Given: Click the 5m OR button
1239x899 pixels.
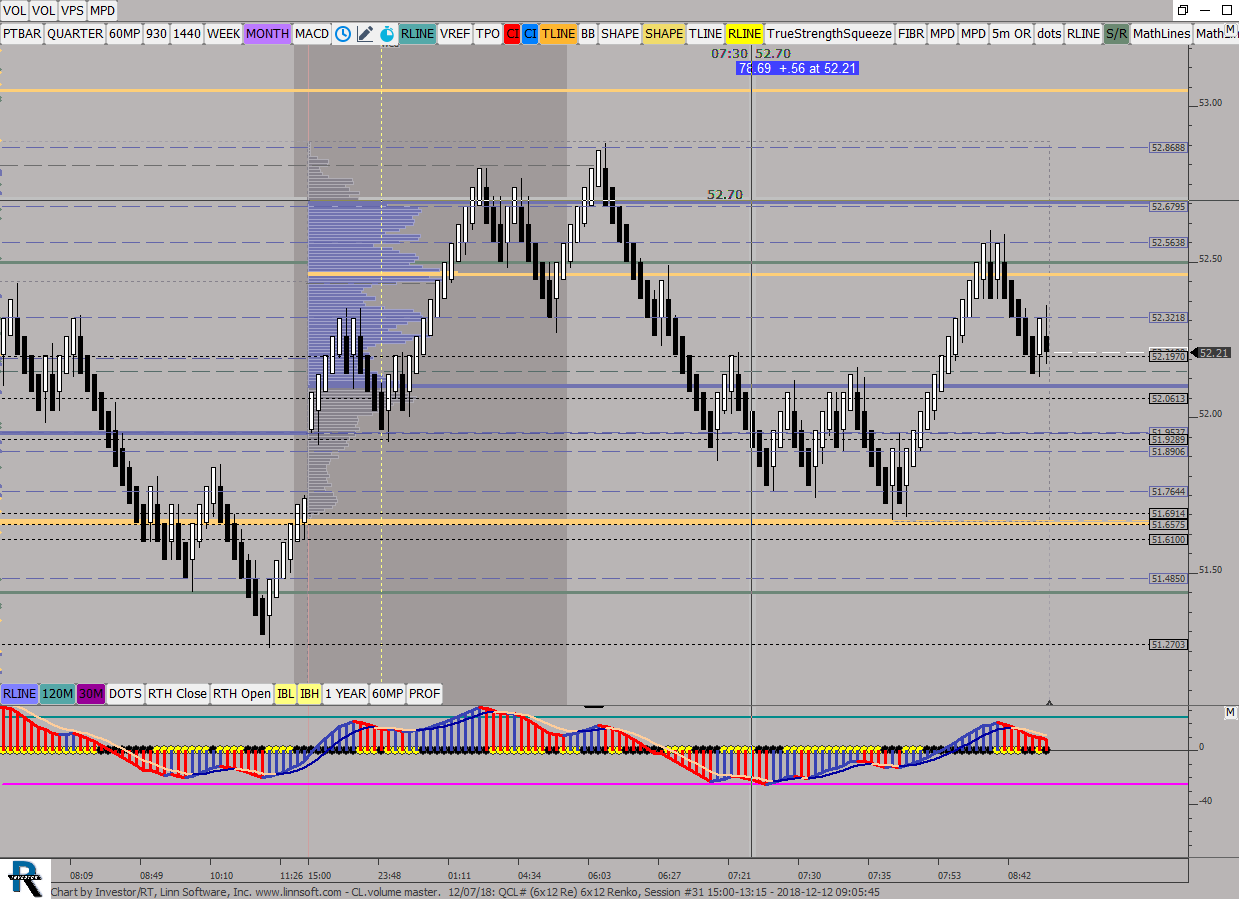Looking at the screenshot, I should click(1012, 34).
